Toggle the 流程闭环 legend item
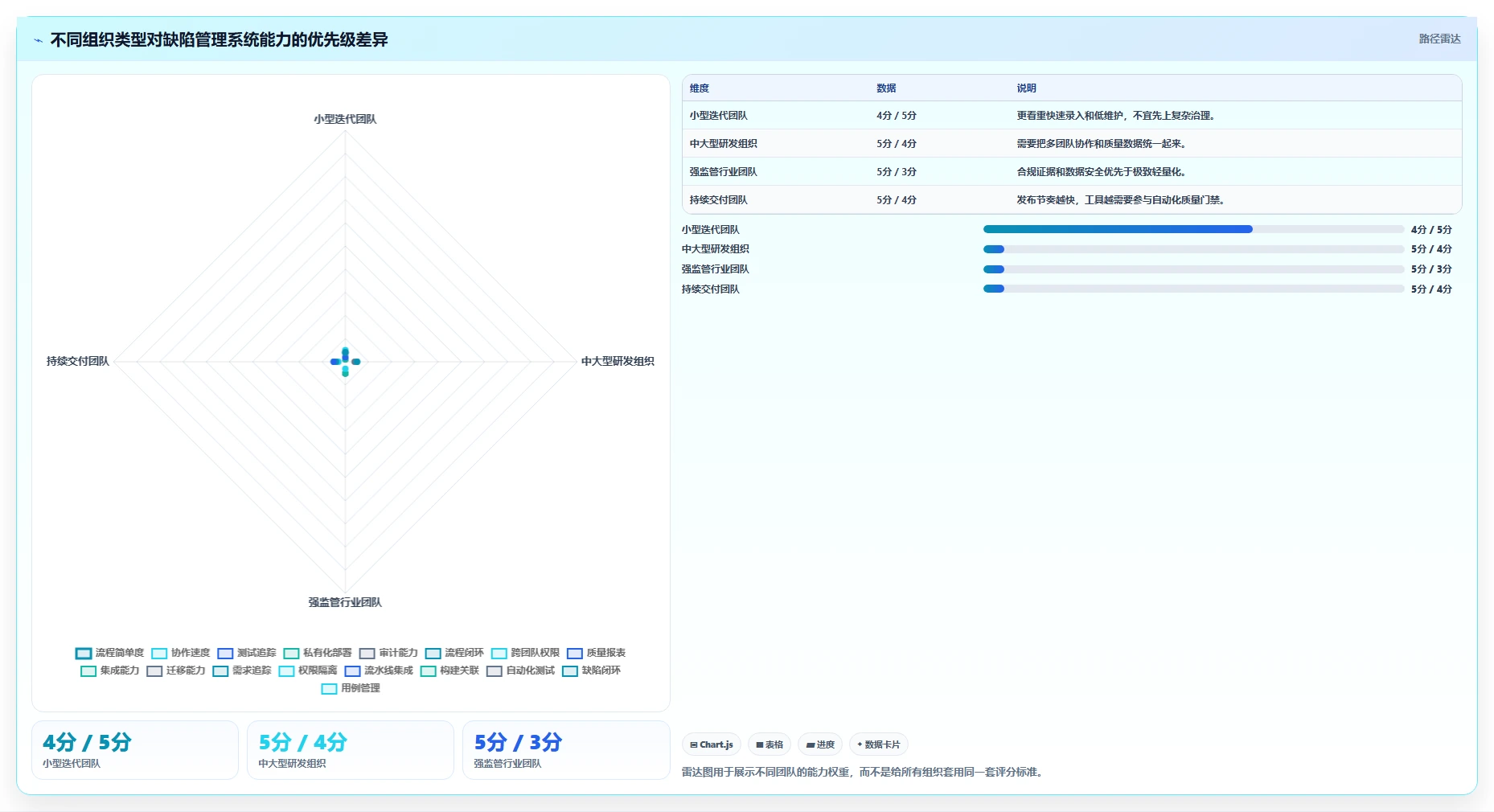This screenshot has height=812, width=1494. 454,653
